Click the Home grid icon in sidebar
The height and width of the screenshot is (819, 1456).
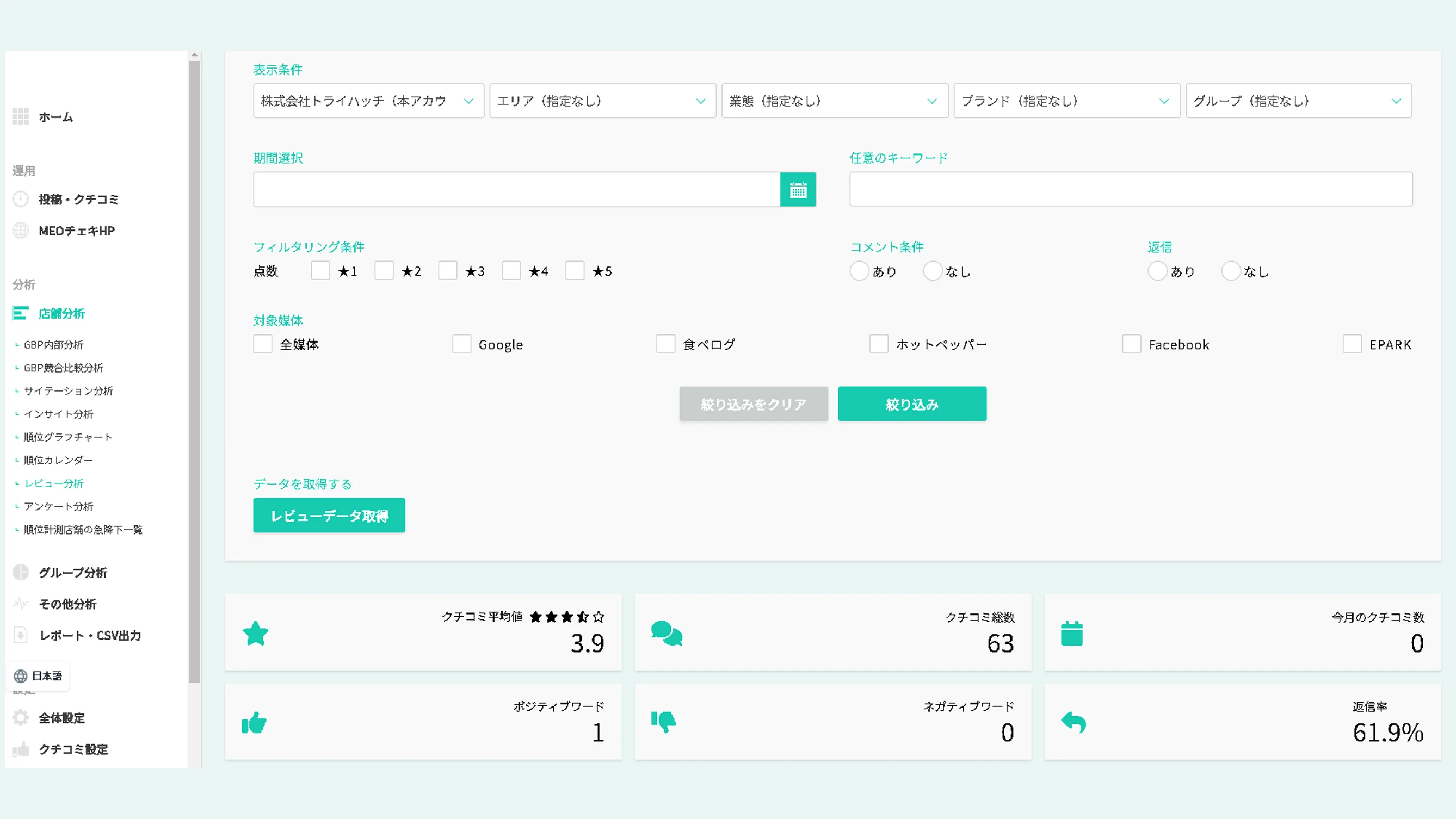[x=20, y=117]
